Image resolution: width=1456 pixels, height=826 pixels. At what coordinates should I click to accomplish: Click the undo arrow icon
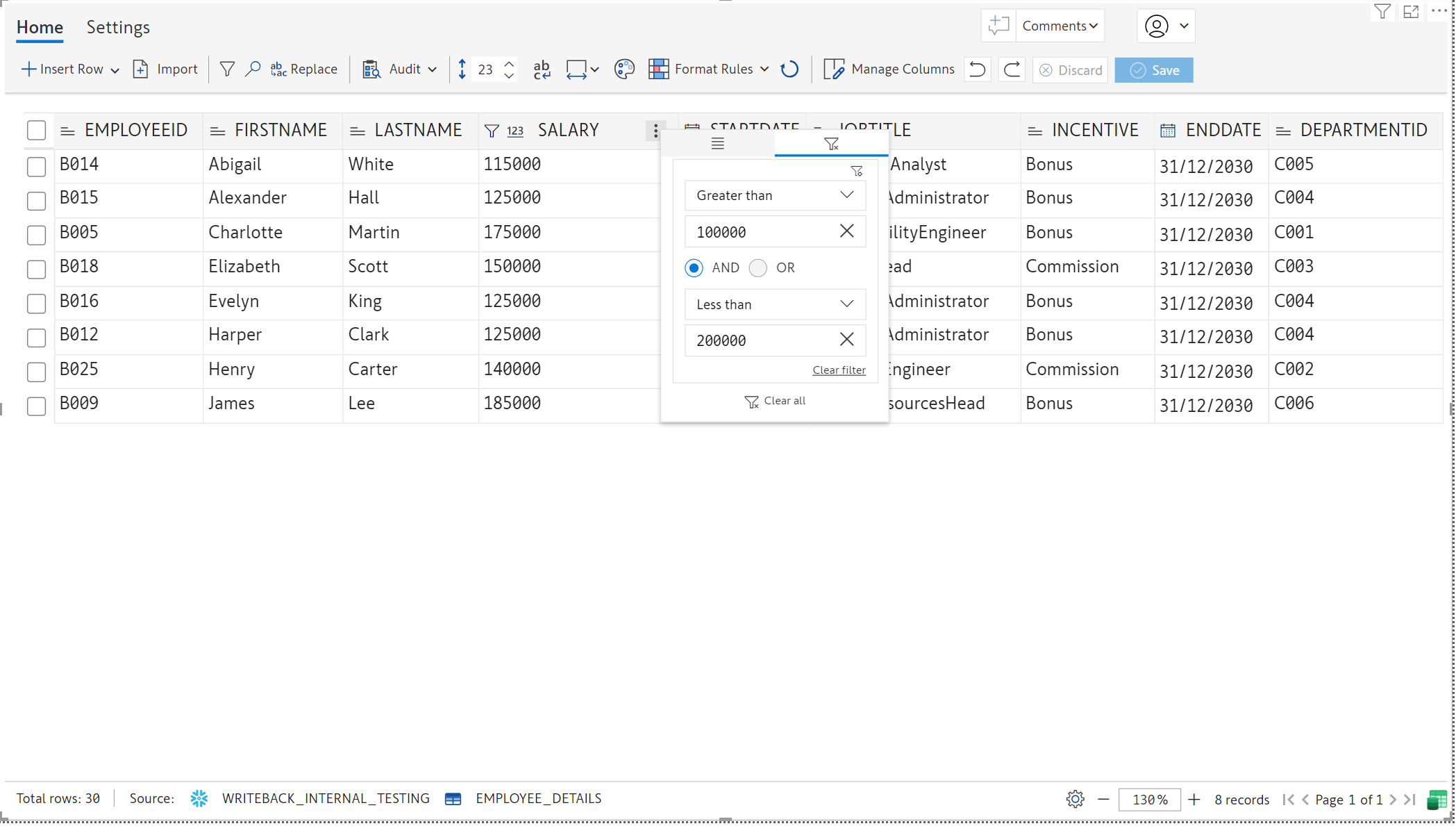[x=977, y=69]
